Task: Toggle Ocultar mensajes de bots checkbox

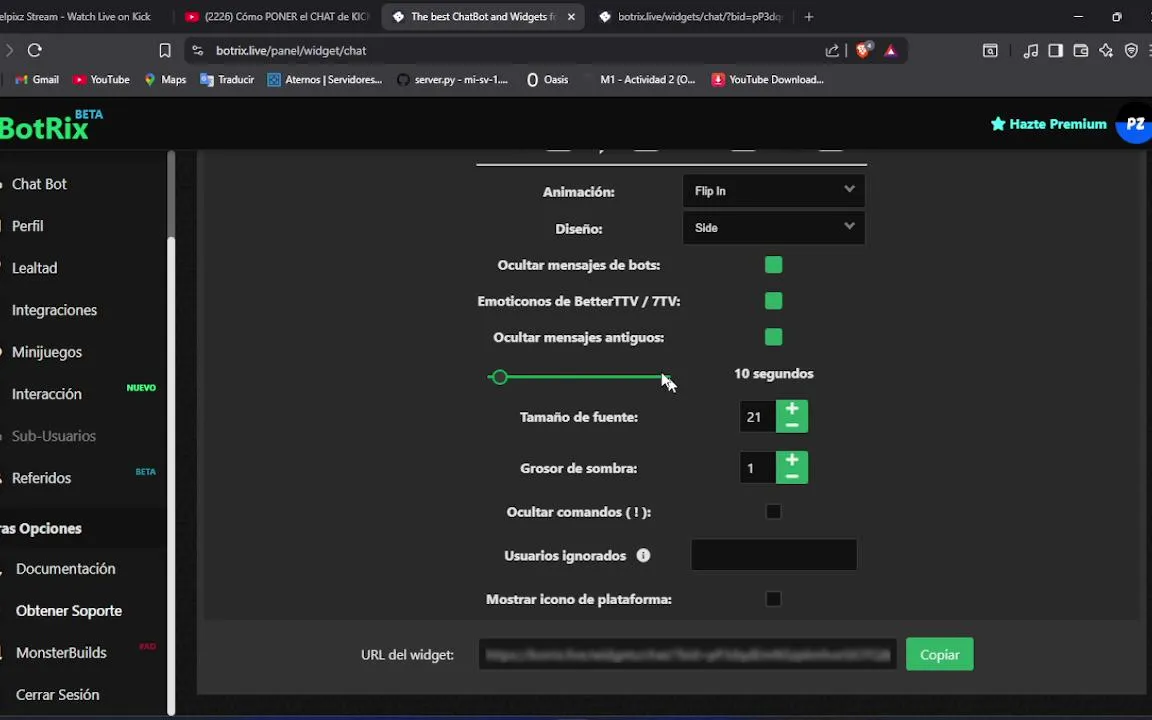Action: [773, 264]
